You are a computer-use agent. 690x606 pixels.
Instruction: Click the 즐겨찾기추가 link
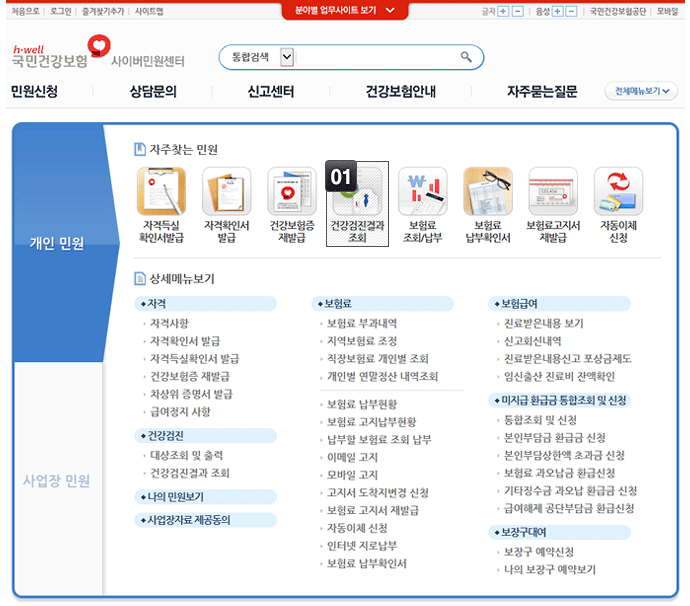[103, 11]
